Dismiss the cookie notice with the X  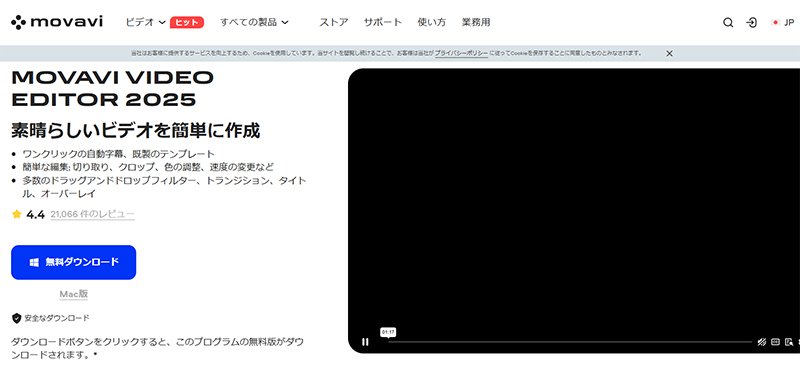point(669,53)
